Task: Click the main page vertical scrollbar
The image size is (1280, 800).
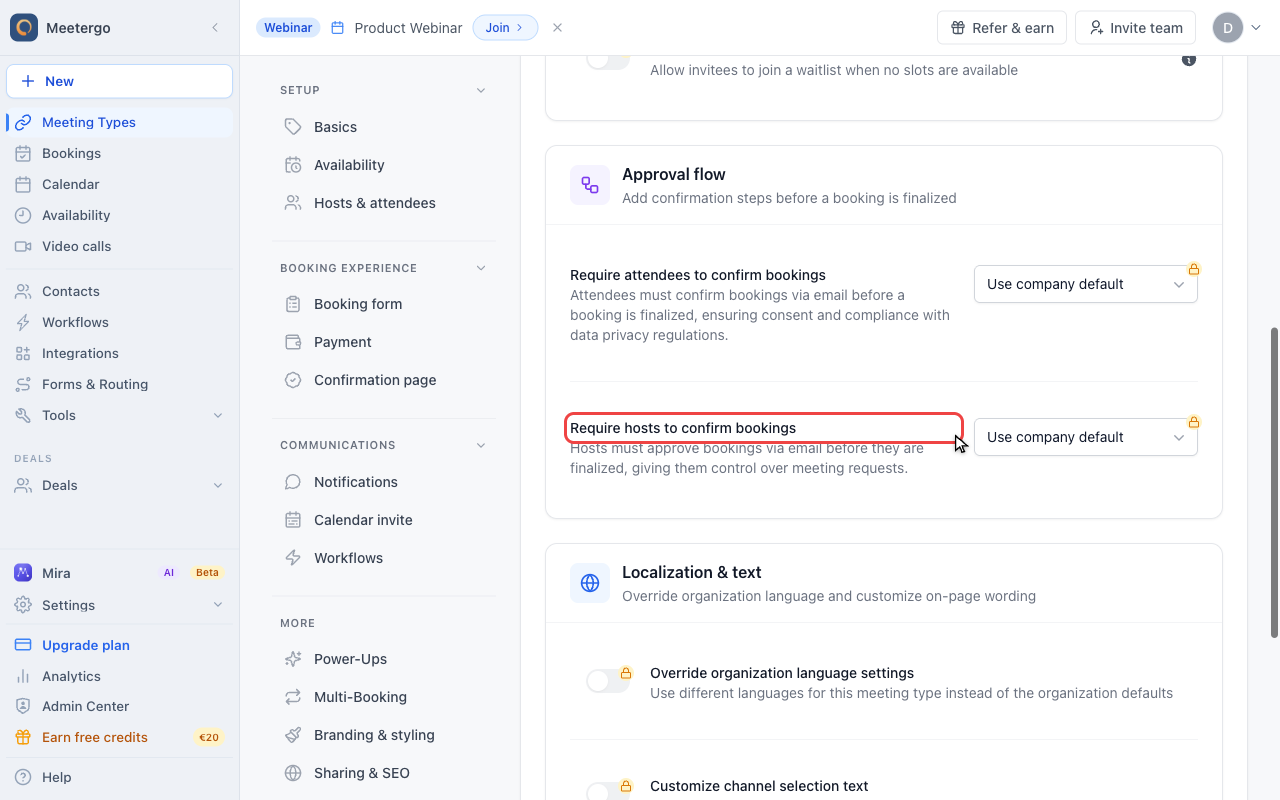Action: tap(1274, 482)
